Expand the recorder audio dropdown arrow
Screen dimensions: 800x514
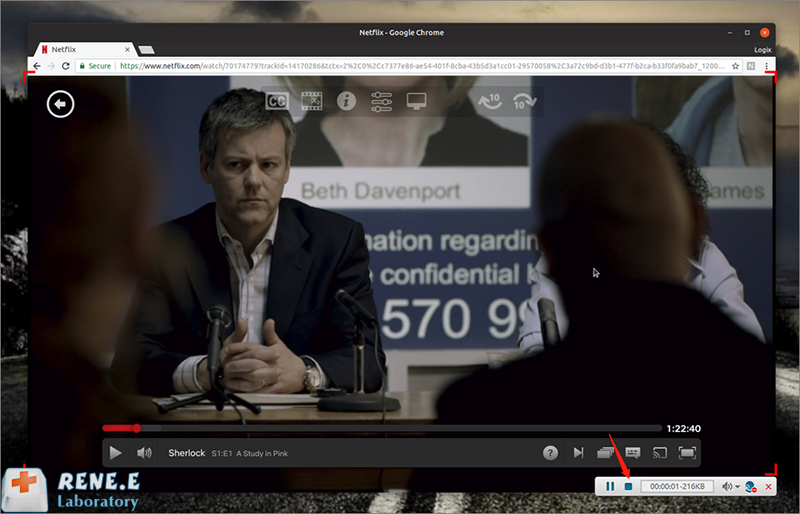pyautogui.click(x=737, y=487)
